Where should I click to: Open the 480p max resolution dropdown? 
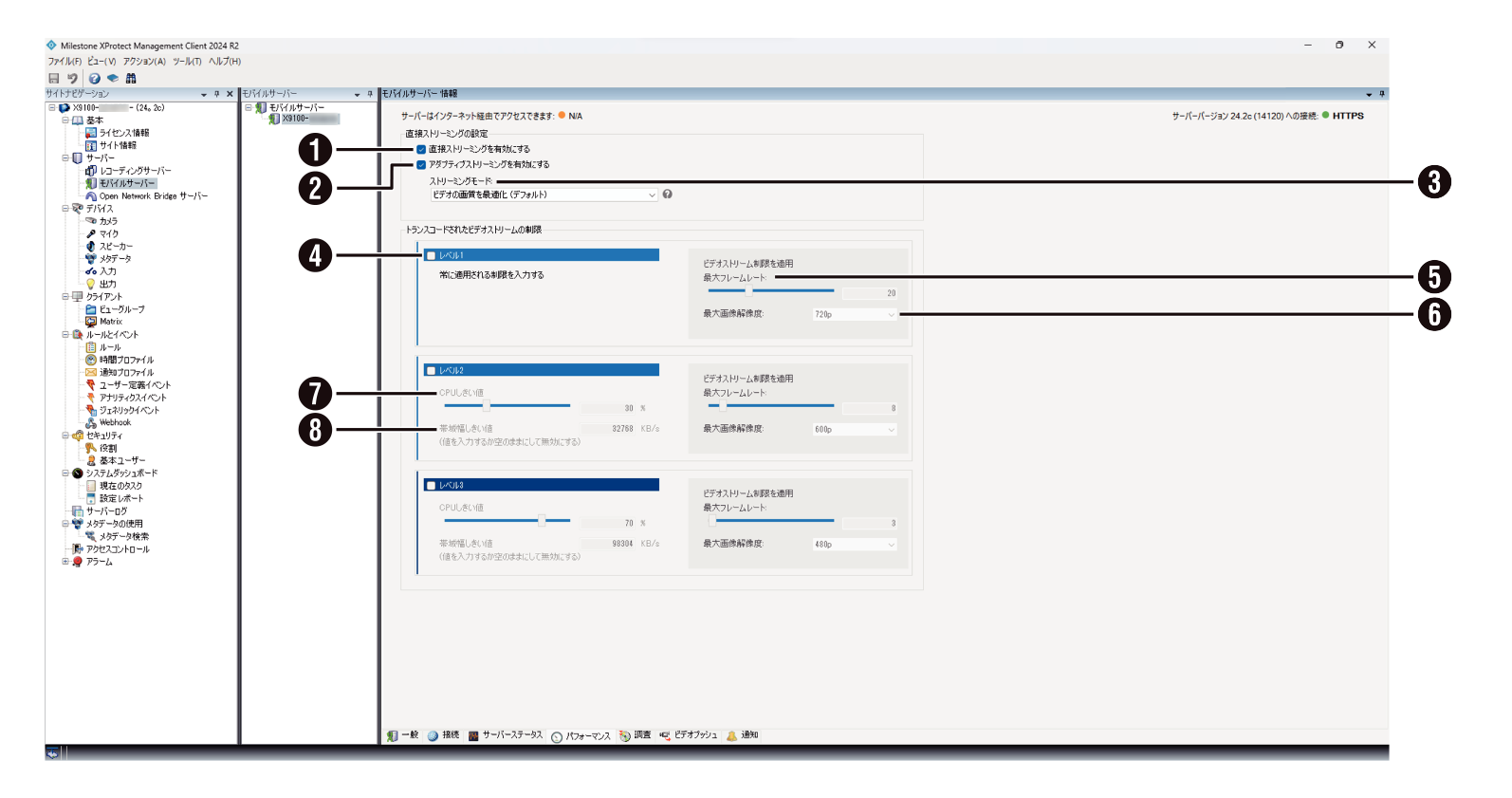[855, 545]
